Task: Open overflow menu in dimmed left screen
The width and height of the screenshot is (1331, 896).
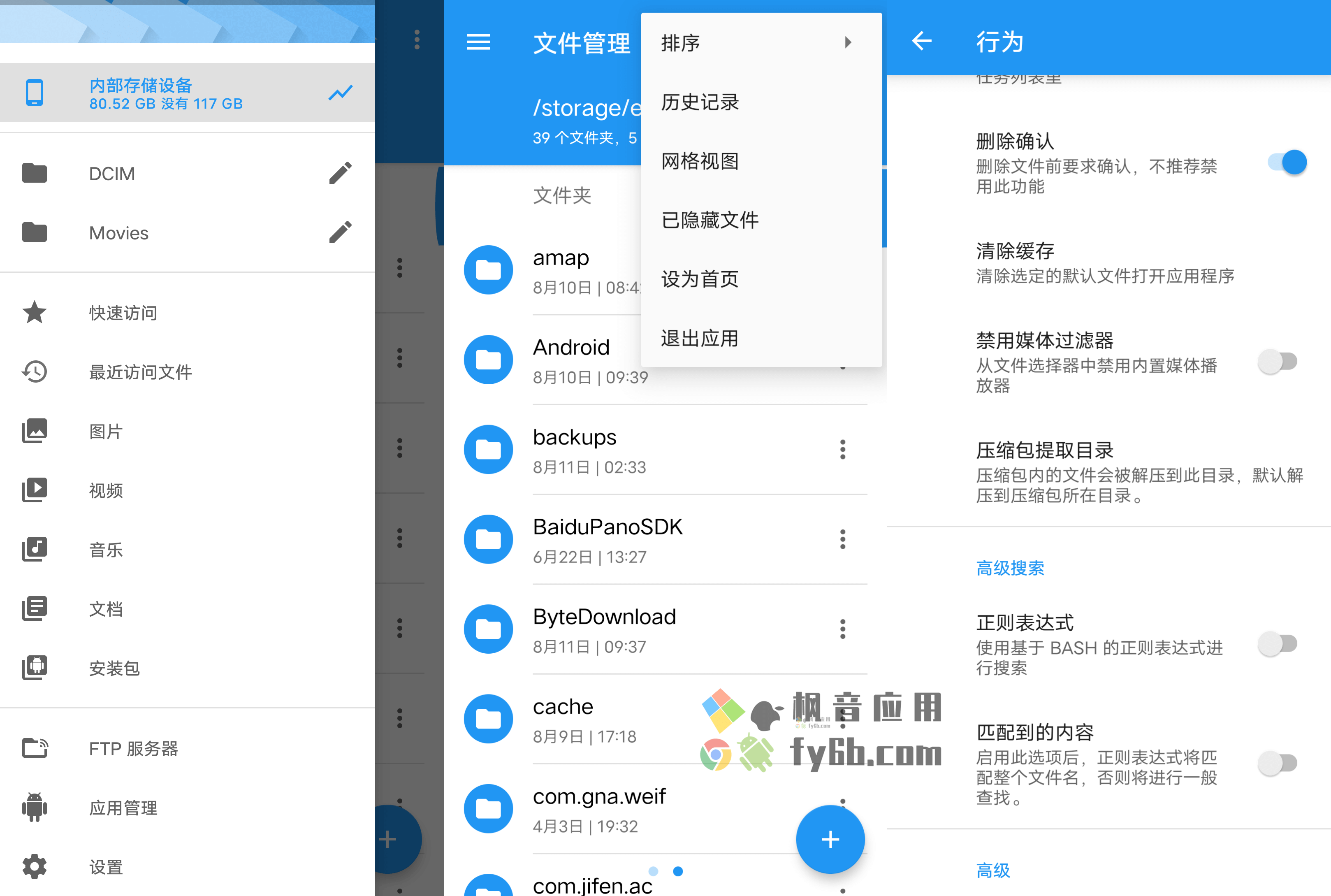Action: (x=417, y=39)
